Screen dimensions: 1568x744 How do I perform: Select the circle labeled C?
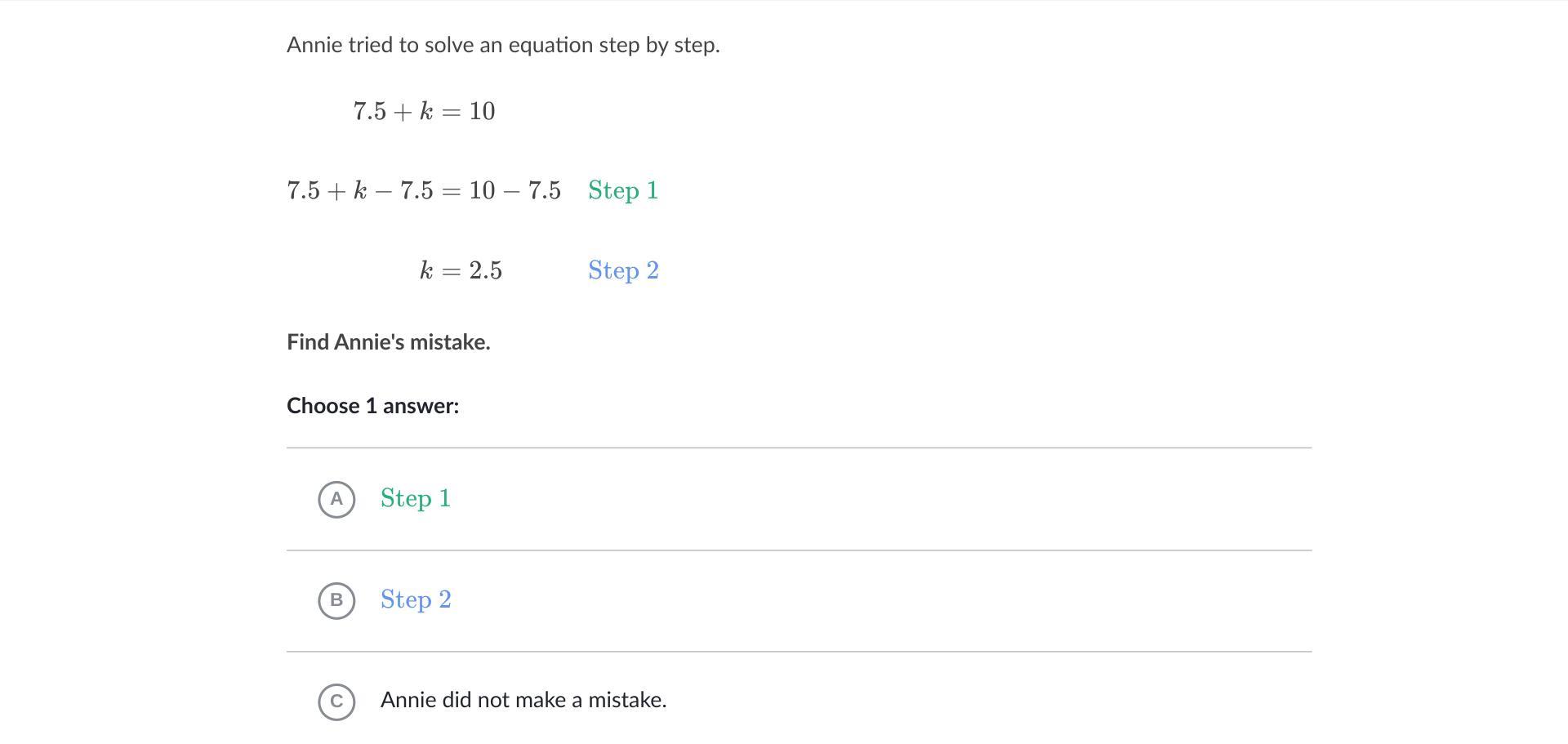(x=336, y=702)
